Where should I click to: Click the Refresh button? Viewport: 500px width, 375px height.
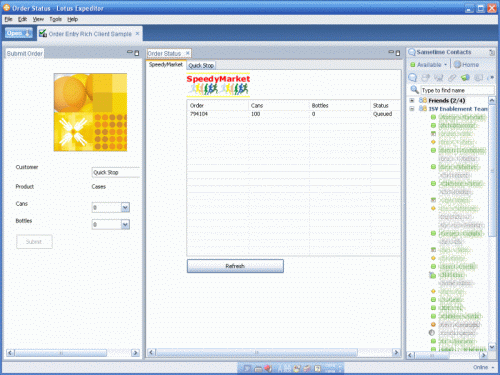235,266
